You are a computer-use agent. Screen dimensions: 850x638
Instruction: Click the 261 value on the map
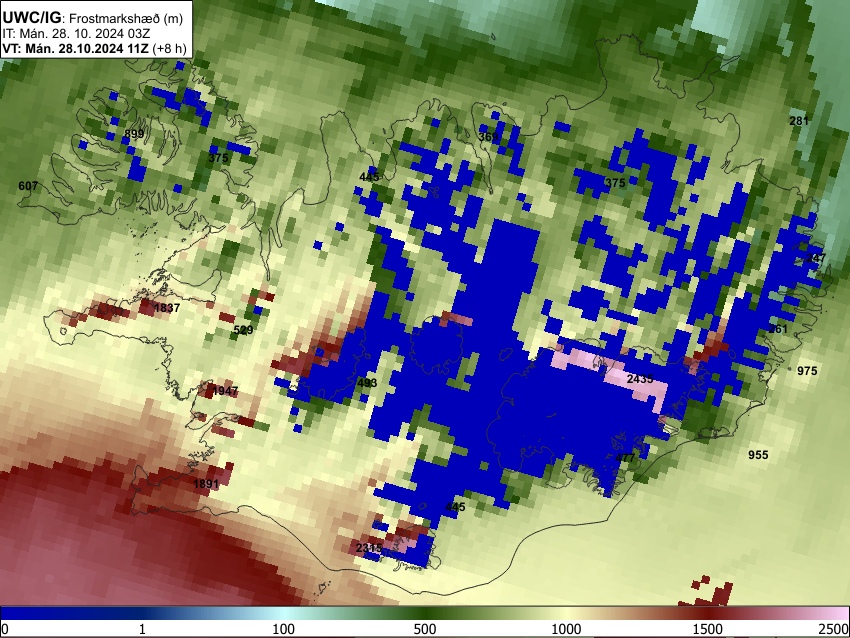coord(778,329)
